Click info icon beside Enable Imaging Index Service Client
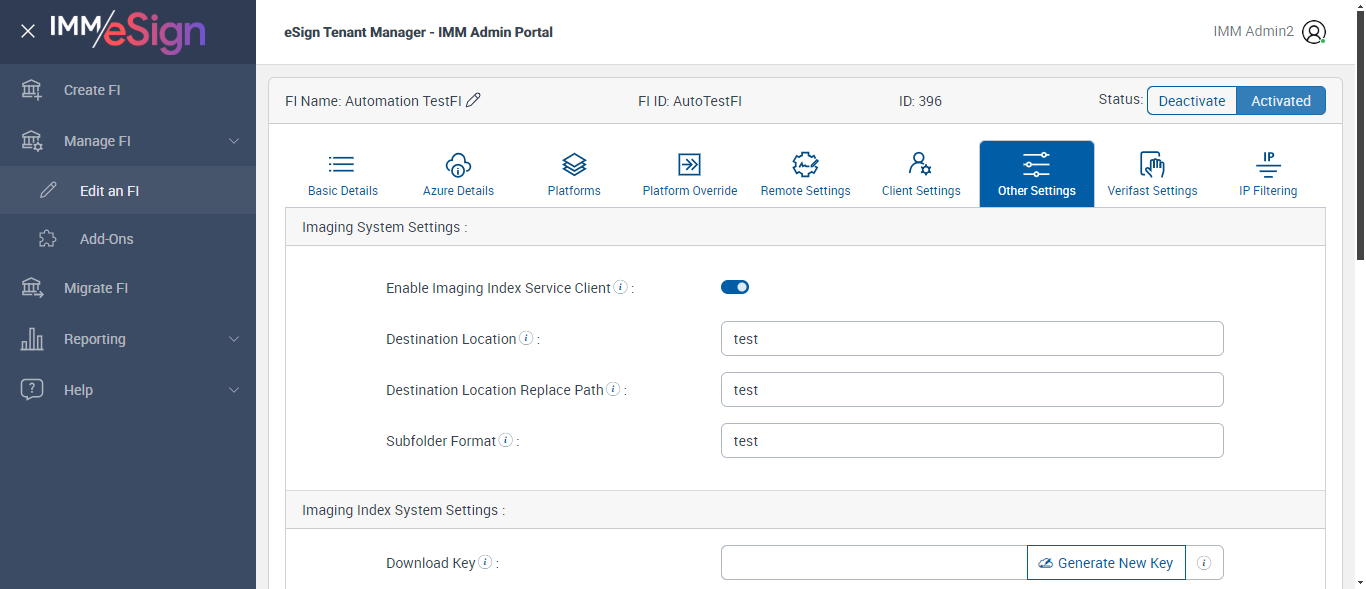1366x589 pixels. tap(620, 288)
